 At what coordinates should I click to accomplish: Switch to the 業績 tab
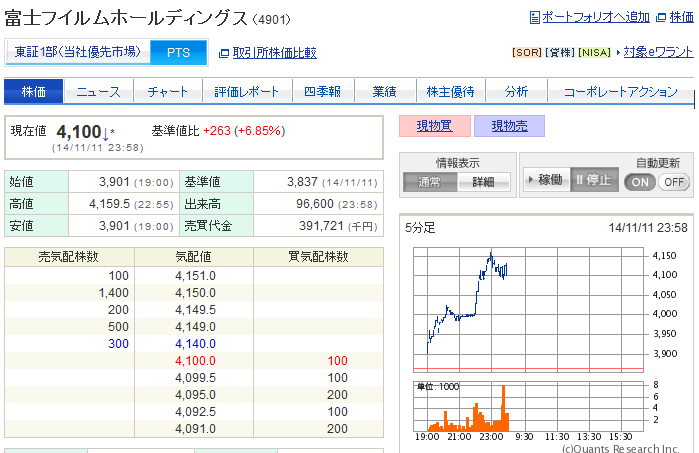pos(385,92)
